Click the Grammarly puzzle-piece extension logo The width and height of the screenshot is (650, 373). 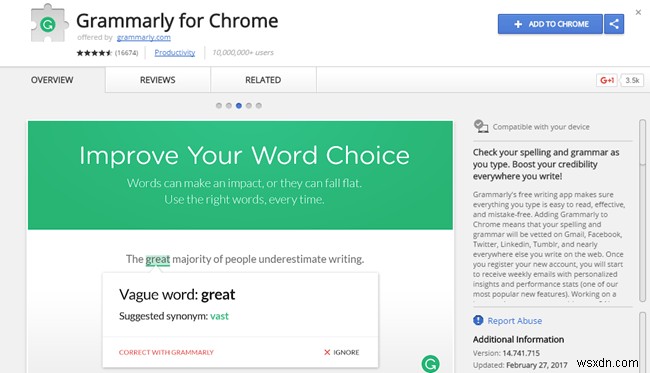[x=49, y=23]
